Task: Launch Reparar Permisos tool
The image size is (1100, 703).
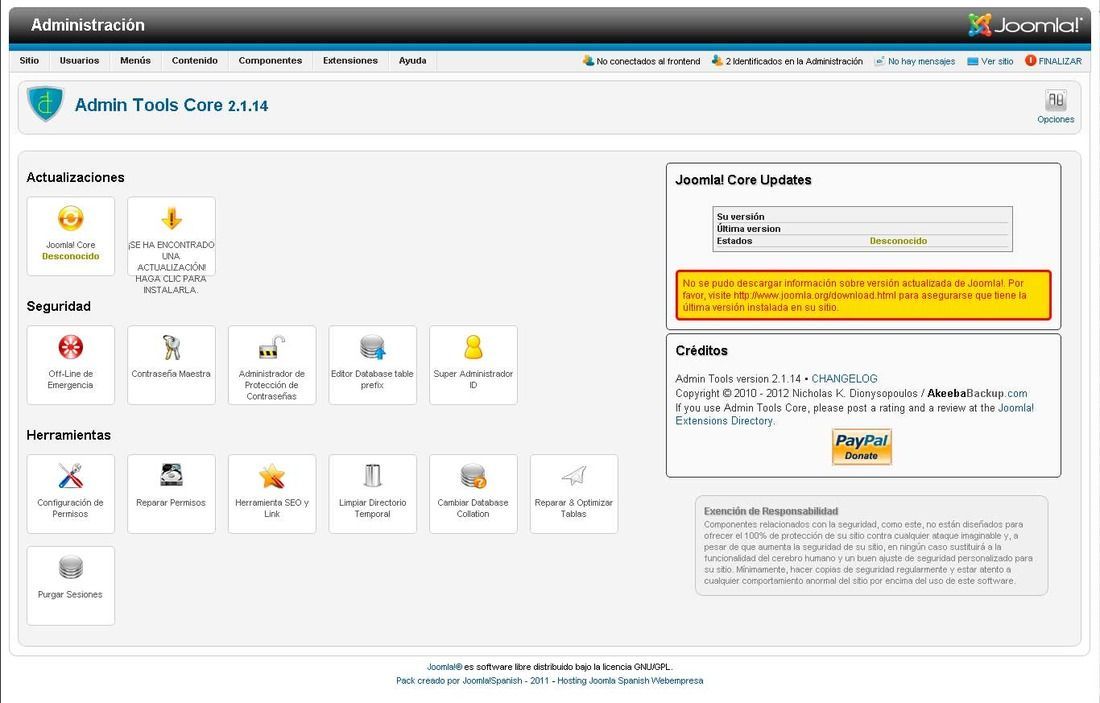Action: click(x=171, y=494)
